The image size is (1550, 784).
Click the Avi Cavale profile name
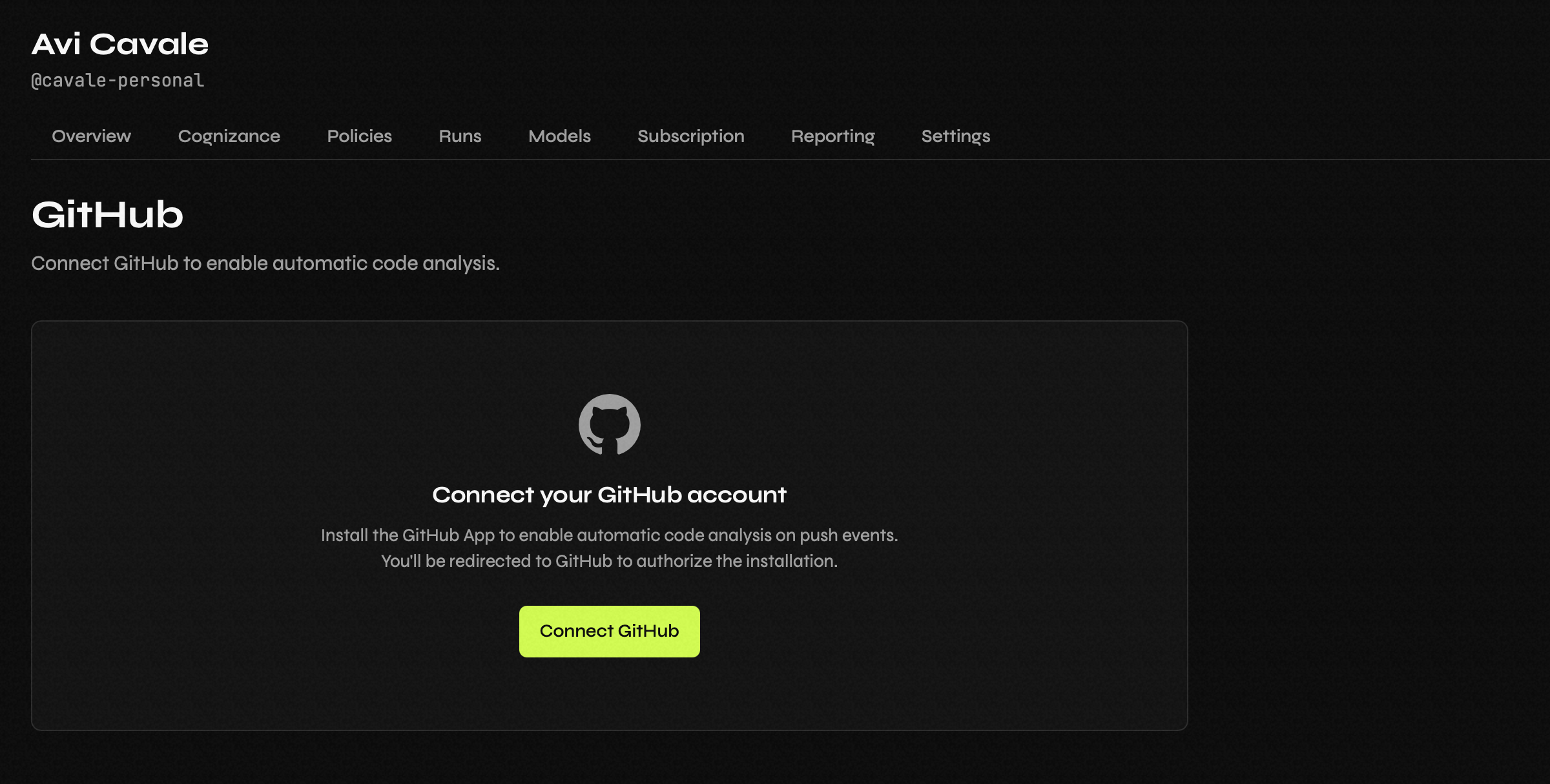point(121,43)
